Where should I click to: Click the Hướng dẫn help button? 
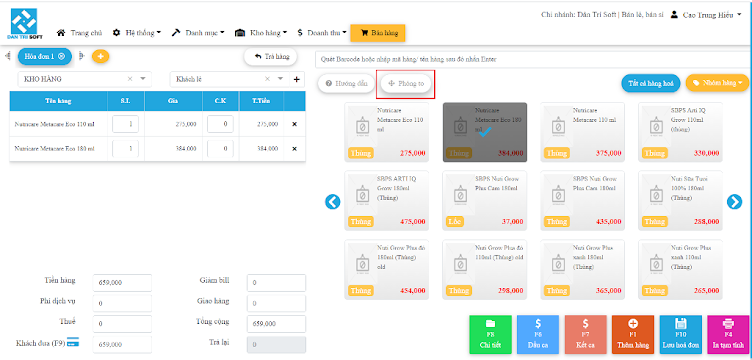(346, 83)
